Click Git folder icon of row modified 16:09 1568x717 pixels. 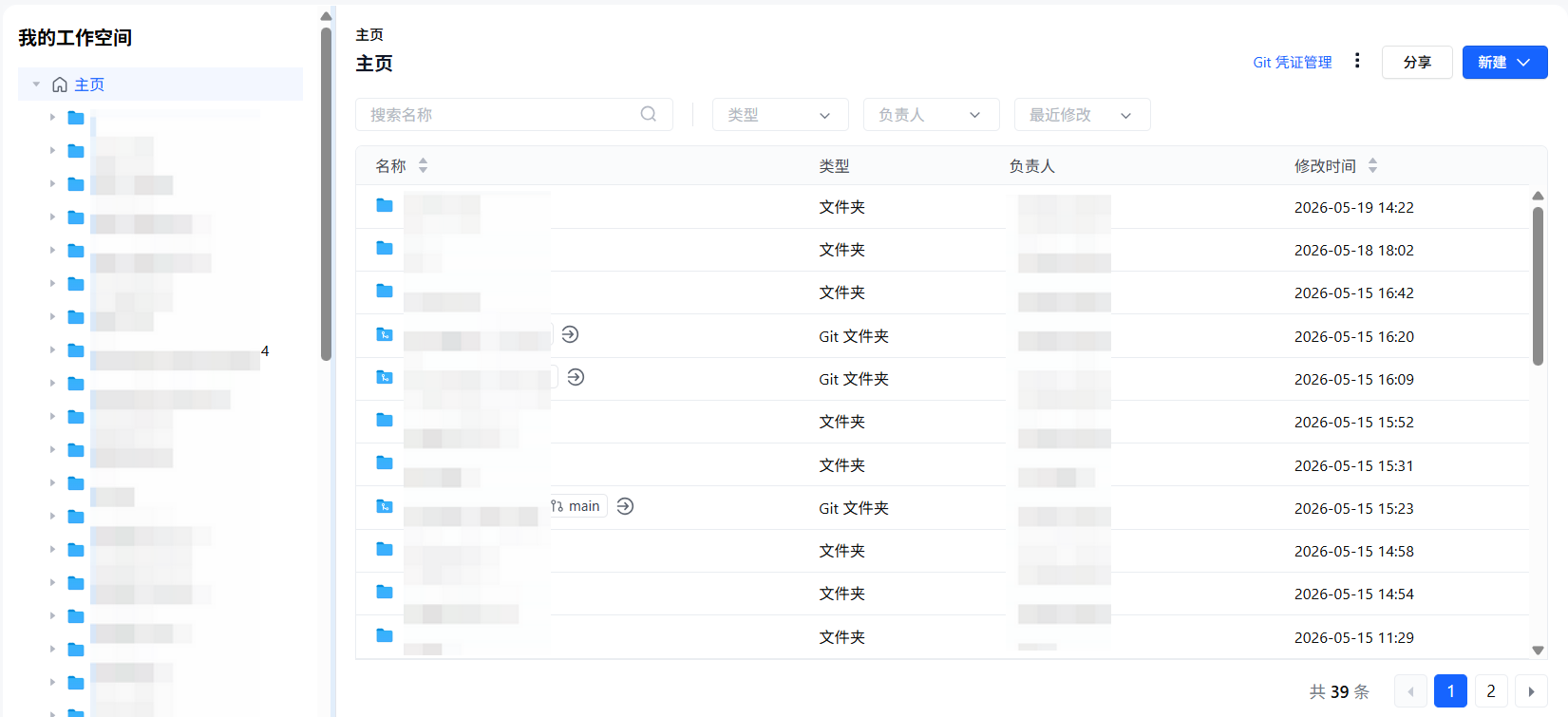point(385,377)
